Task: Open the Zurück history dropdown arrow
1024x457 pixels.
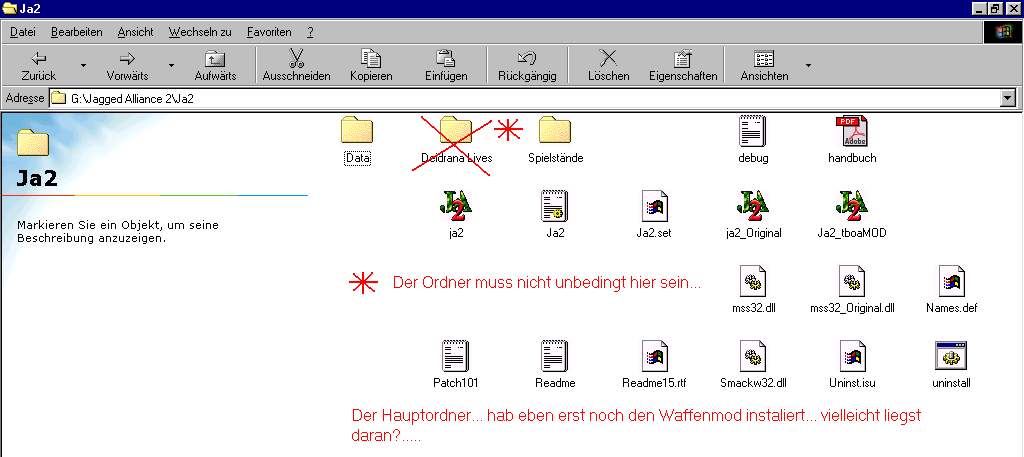Action: pyautogui.click(x=83, y=66)
